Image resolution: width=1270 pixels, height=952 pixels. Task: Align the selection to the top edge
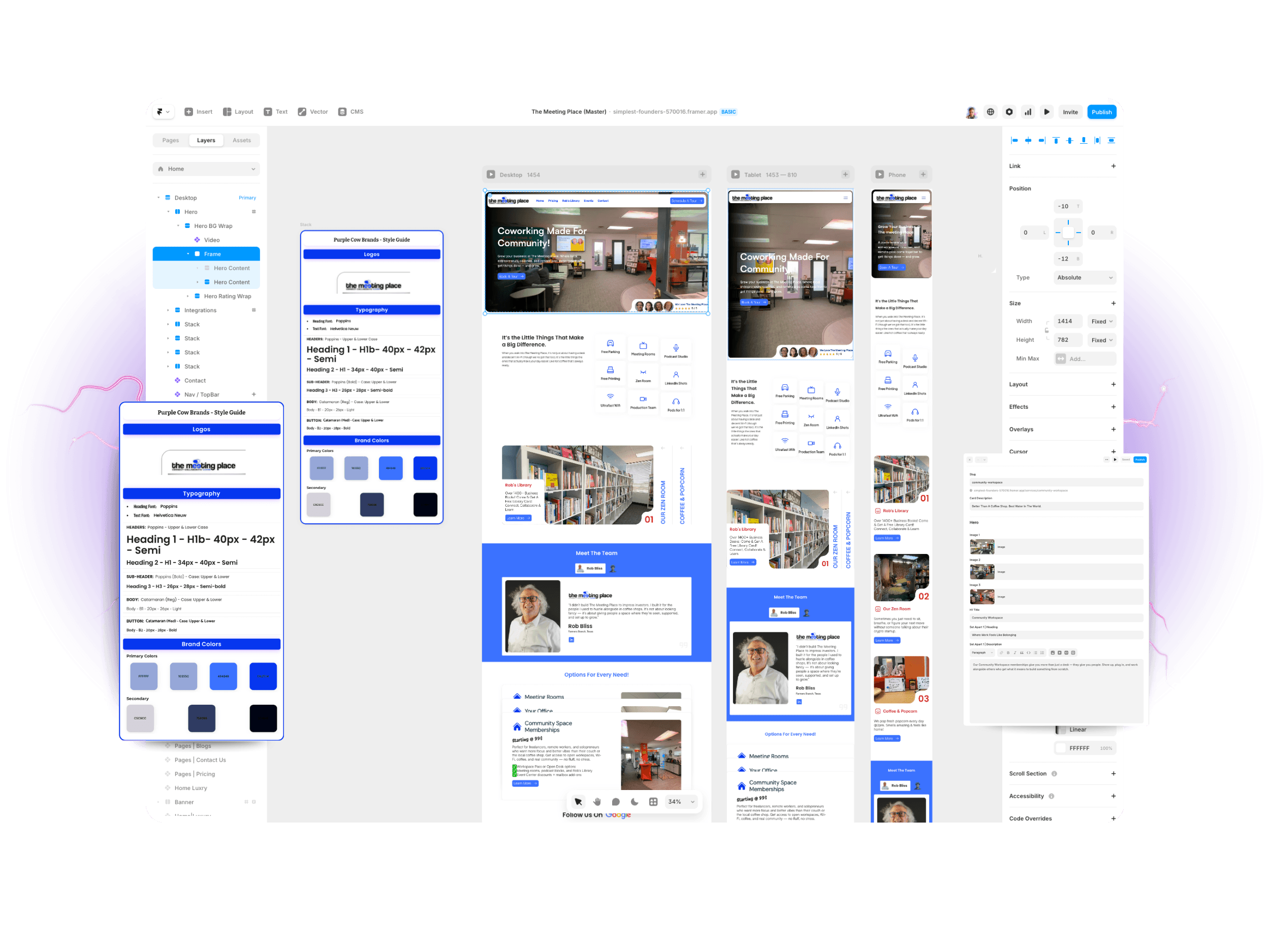point(1056,141)
